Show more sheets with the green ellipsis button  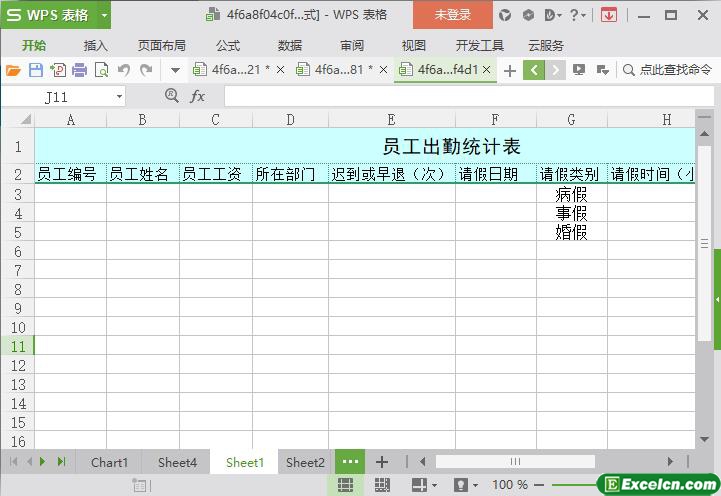pyautogui.click(x=350, y=462)
